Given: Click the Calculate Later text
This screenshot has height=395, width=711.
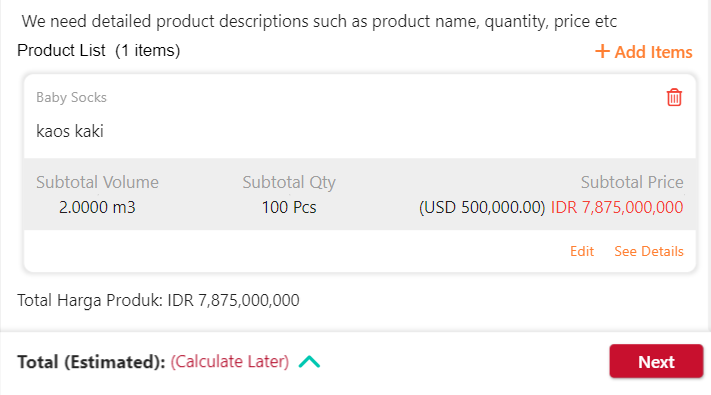Looking at the screenshot, I should point(229,362).
